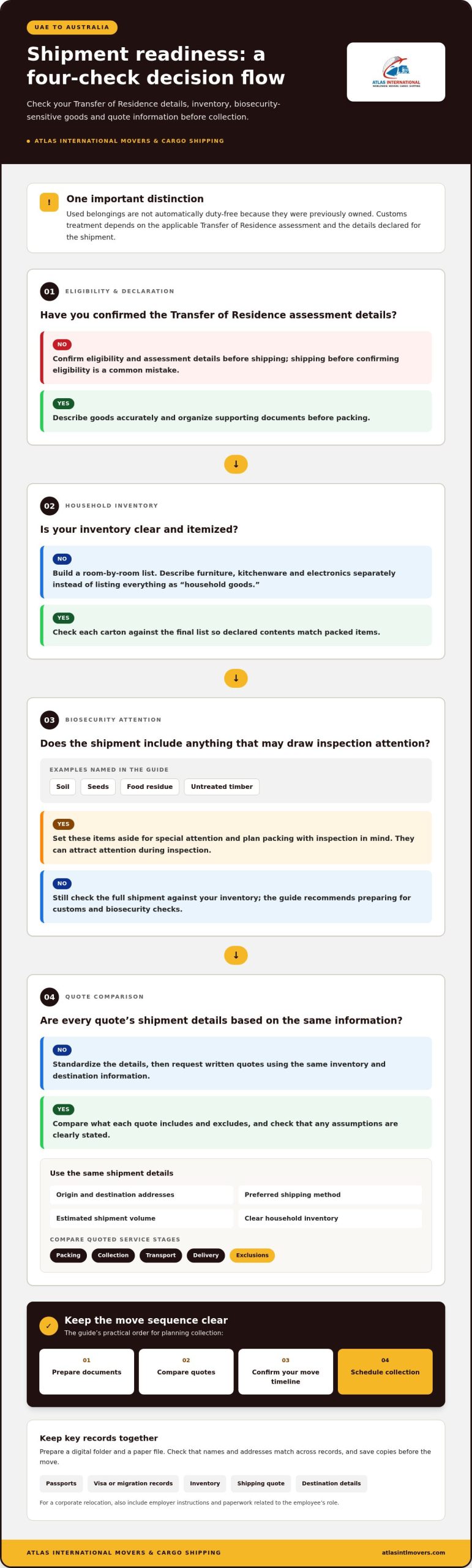Click the yellow checkmark circle icon
Viewport: 472px width, 1568px height.
[49, 1326]
